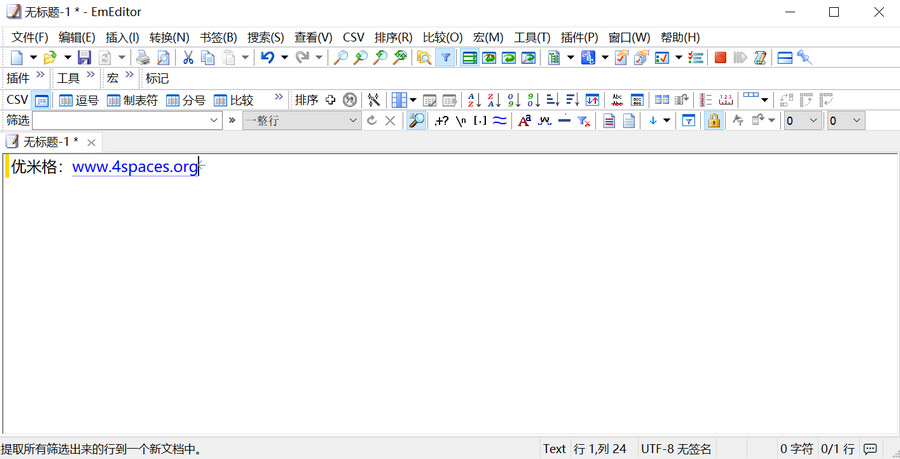The image size is (900, 459).
Task: Click the clear filter X icon
Action: click(390, 121)
